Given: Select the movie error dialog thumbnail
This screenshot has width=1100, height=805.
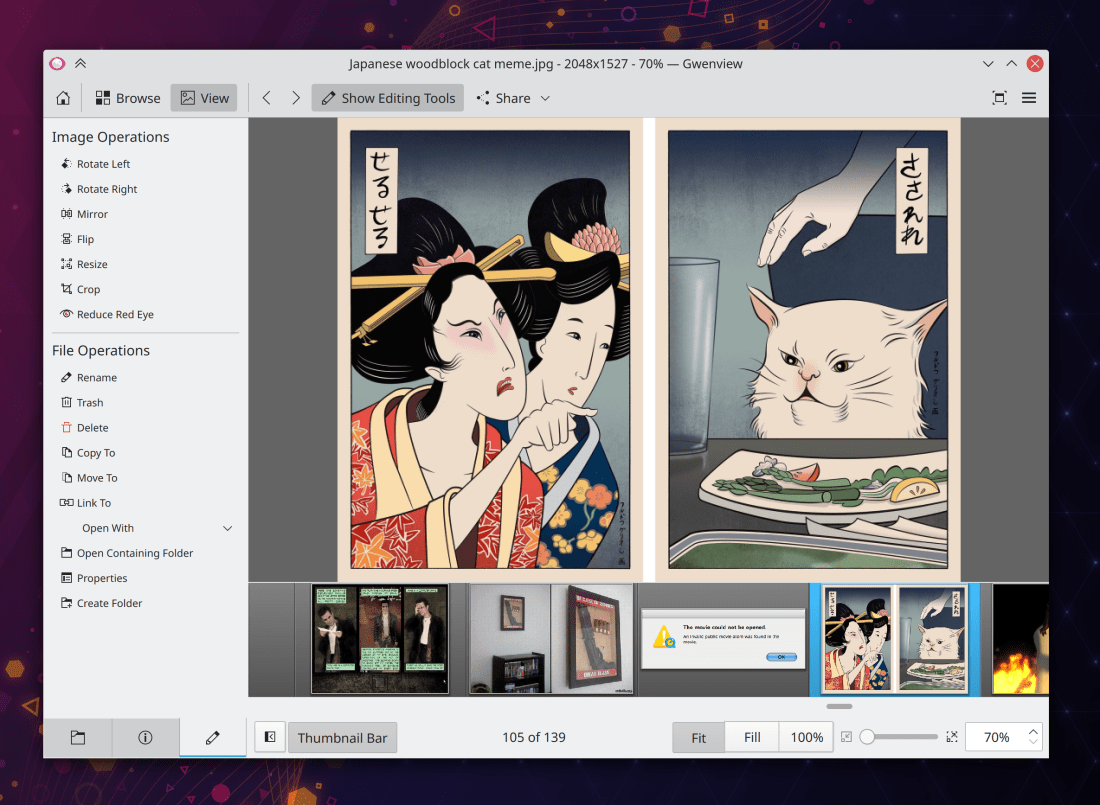Looking at the screenshot, I should [723, 640].
